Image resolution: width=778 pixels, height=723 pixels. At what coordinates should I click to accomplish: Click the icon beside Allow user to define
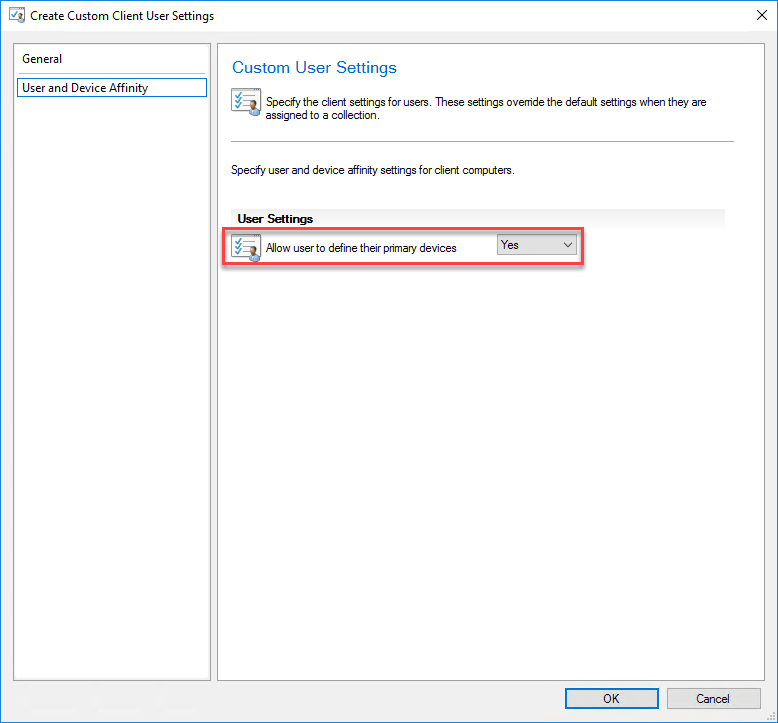pyautogui.click(x=246, y=247)
